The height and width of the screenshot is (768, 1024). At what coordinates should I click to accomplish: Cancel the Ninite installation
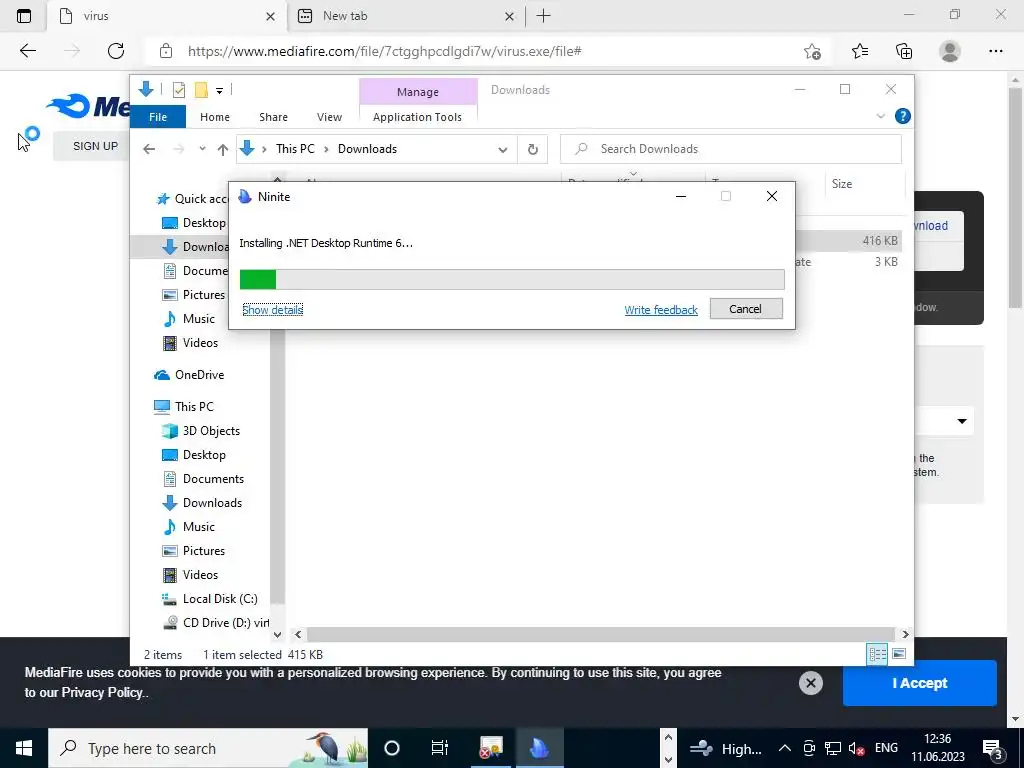(746, 309)
